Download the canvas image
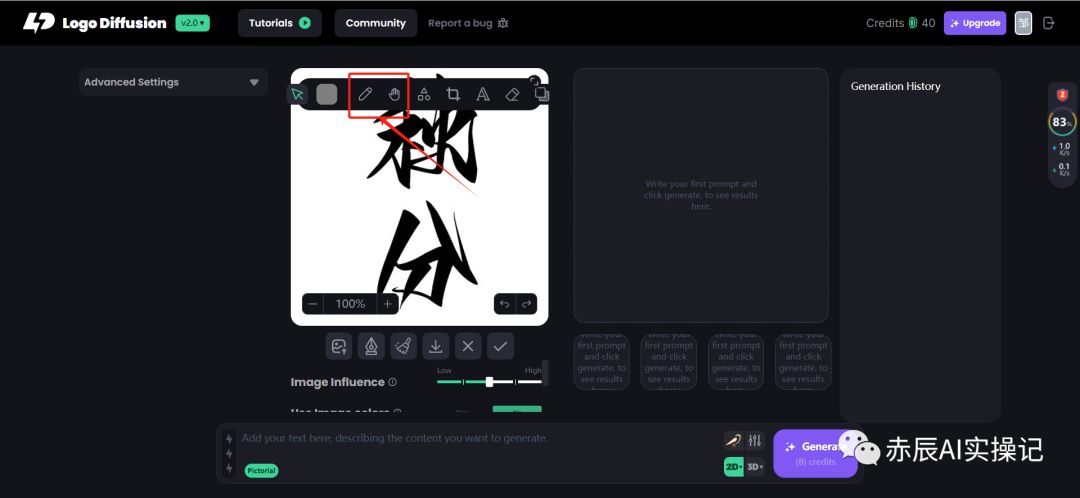This screenshot has width=1080, height=498. click(x=436, y=346)
